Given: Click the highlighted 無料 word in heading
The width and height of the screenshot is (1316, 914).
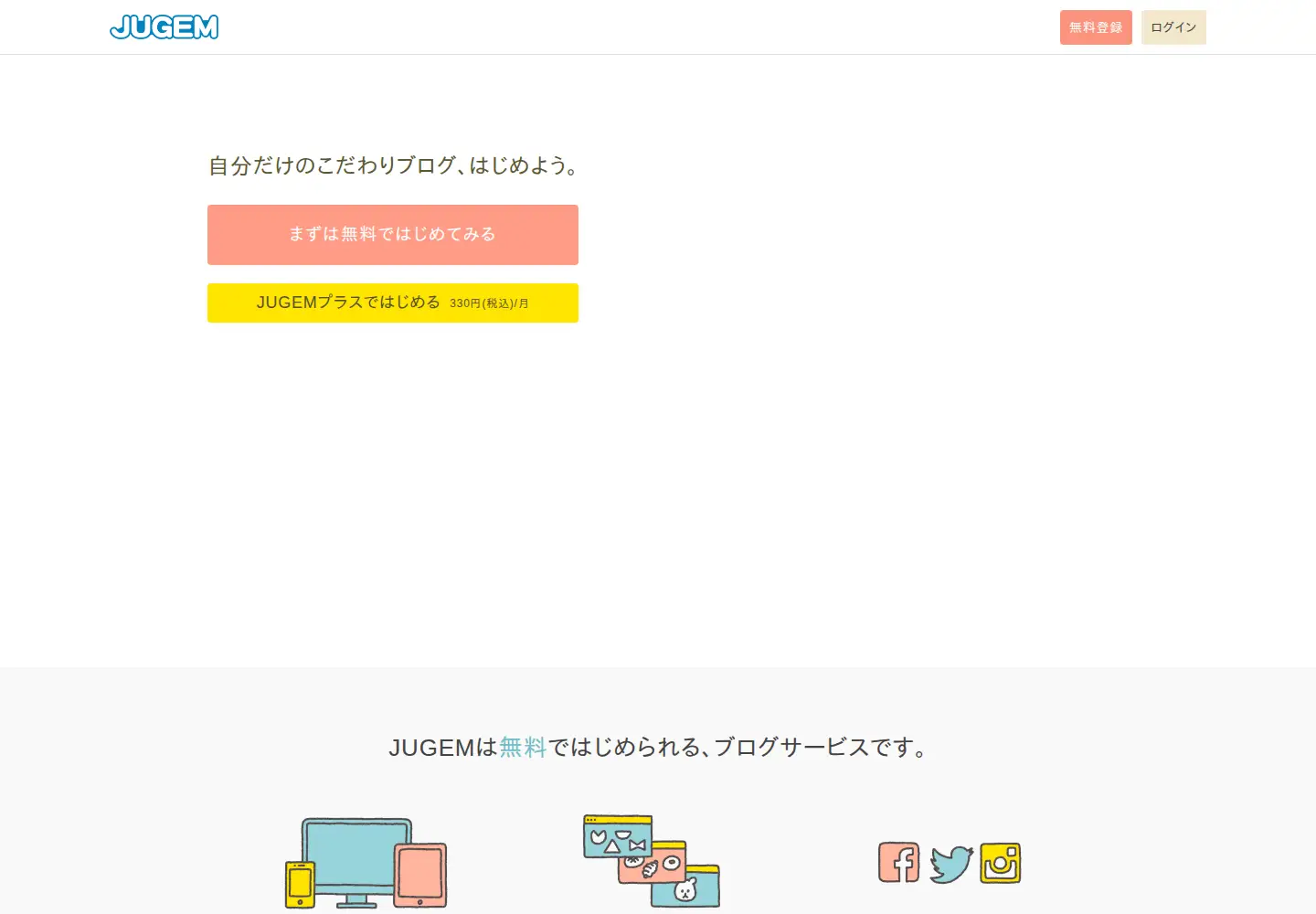Looking at the screenshot, I should 523,748.
